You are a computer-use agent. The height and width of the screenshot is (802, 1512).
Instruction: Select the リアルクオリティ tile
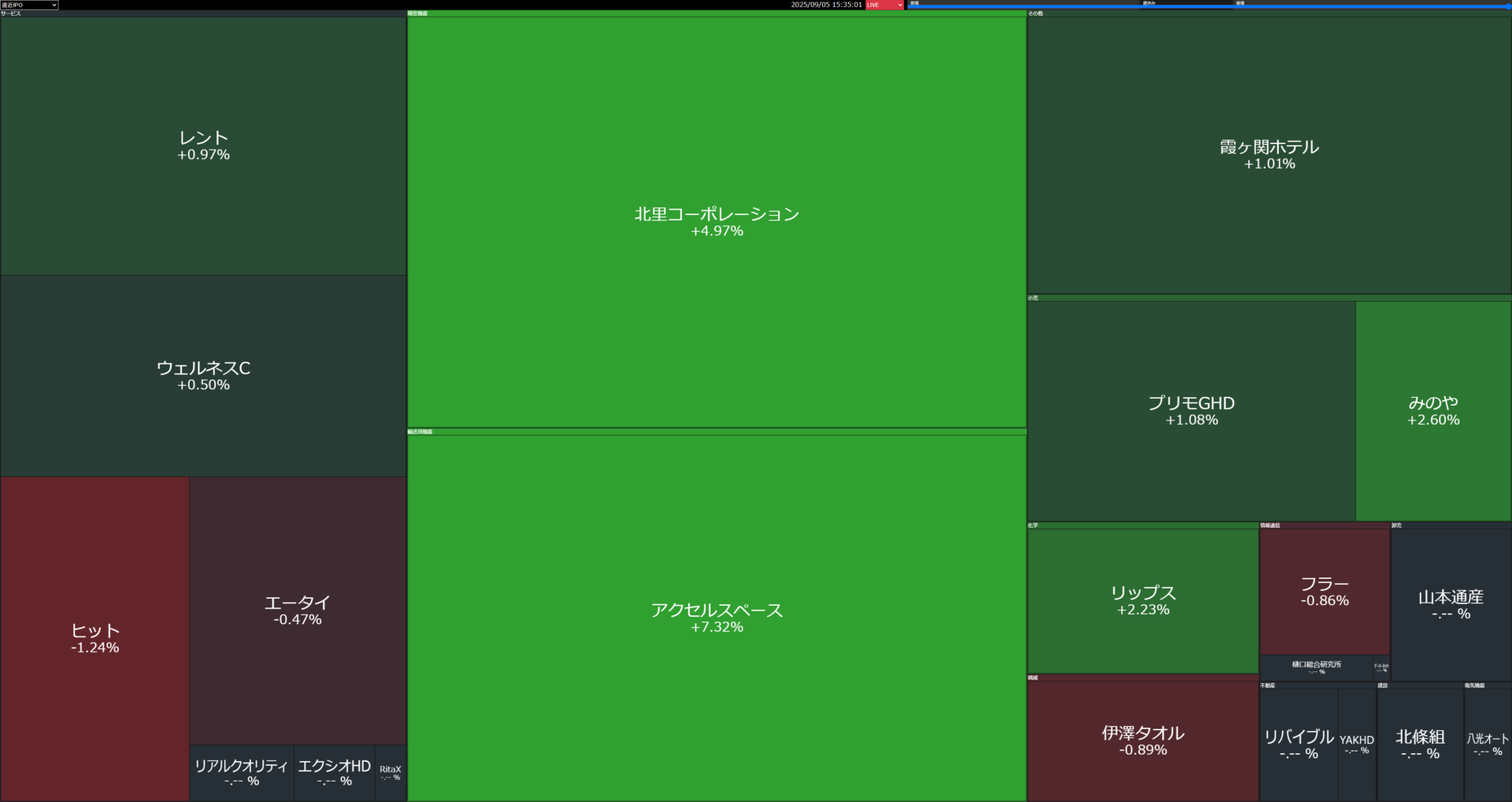point(242,773)
